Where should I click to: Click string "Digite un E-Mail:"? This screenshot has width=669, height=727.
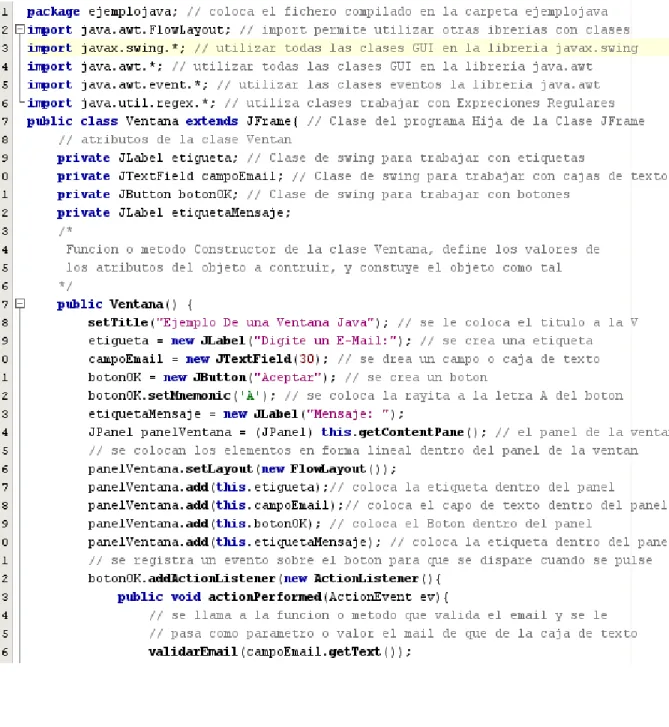pos(328,341)
